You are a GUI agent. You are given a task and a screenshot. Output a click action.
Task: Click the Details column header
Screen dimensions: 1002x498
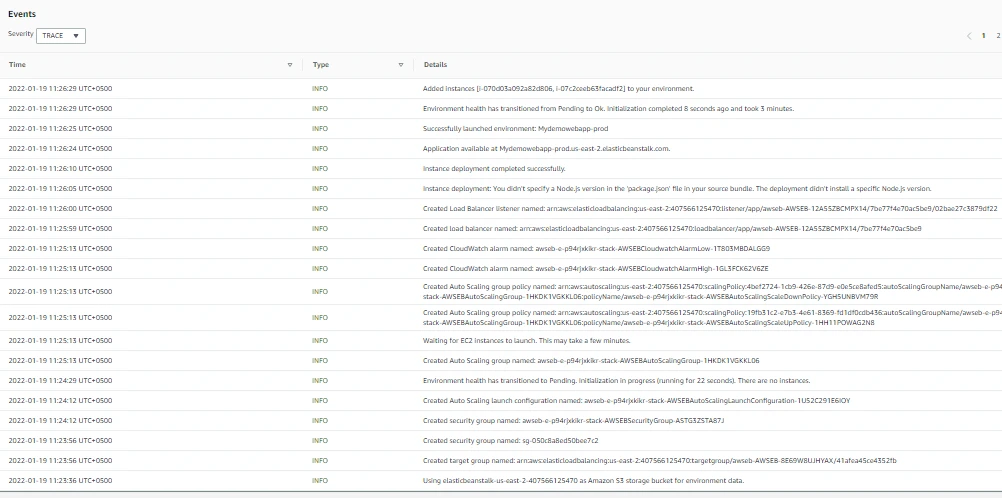click(435, 65)
